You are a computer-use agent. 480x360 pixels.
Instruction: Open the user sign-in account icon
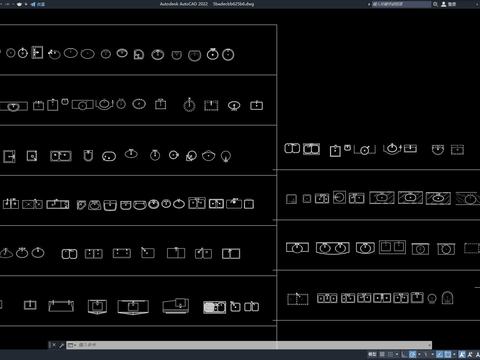tap(444, 4)
